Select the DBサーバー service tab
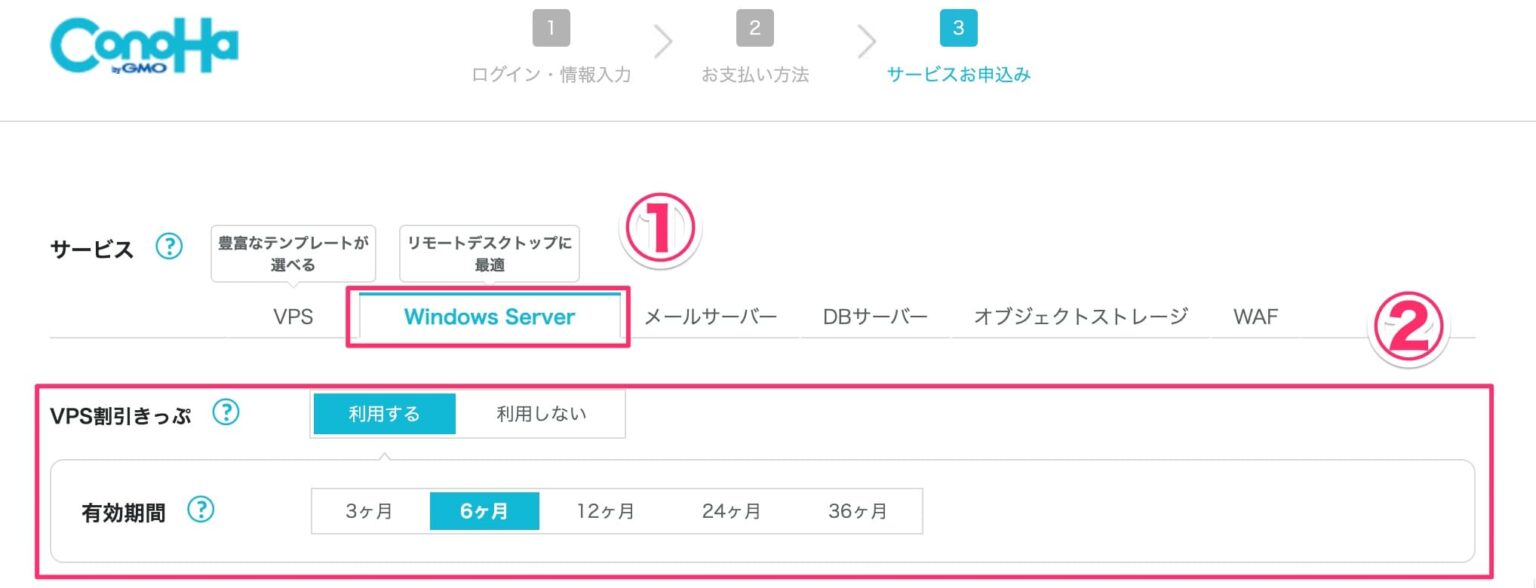The height and width of the screenshot is (588, 1536). pos(875,316)
